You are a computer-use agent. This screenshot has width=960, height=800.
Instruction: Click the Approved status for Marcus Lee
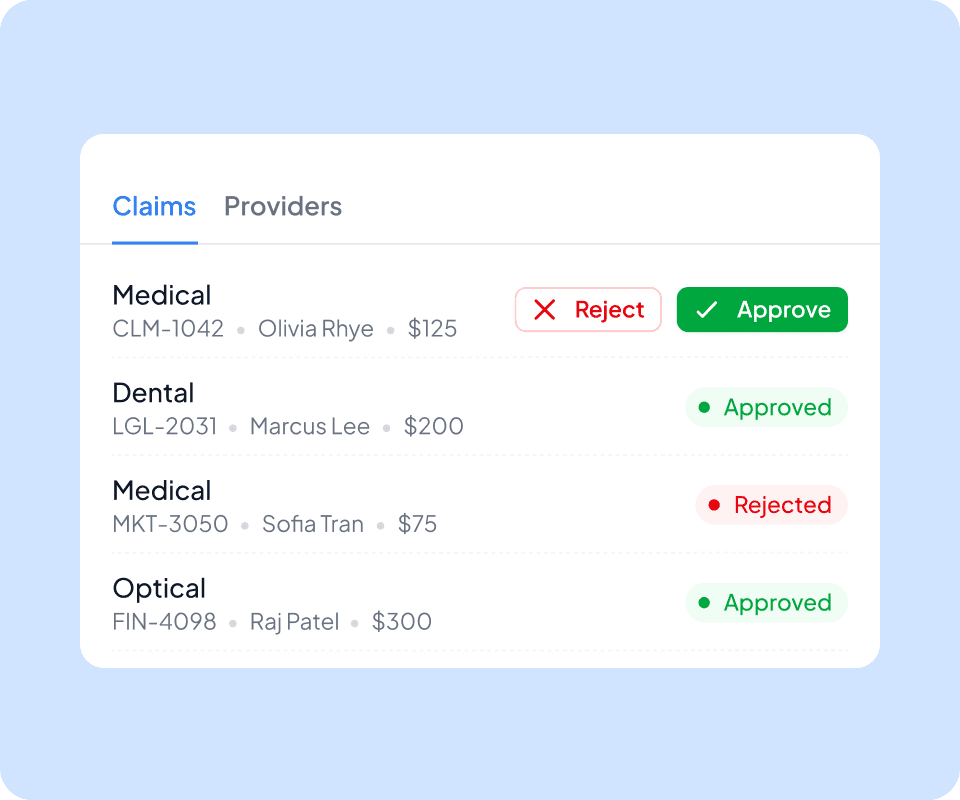(x=767, y=407)
